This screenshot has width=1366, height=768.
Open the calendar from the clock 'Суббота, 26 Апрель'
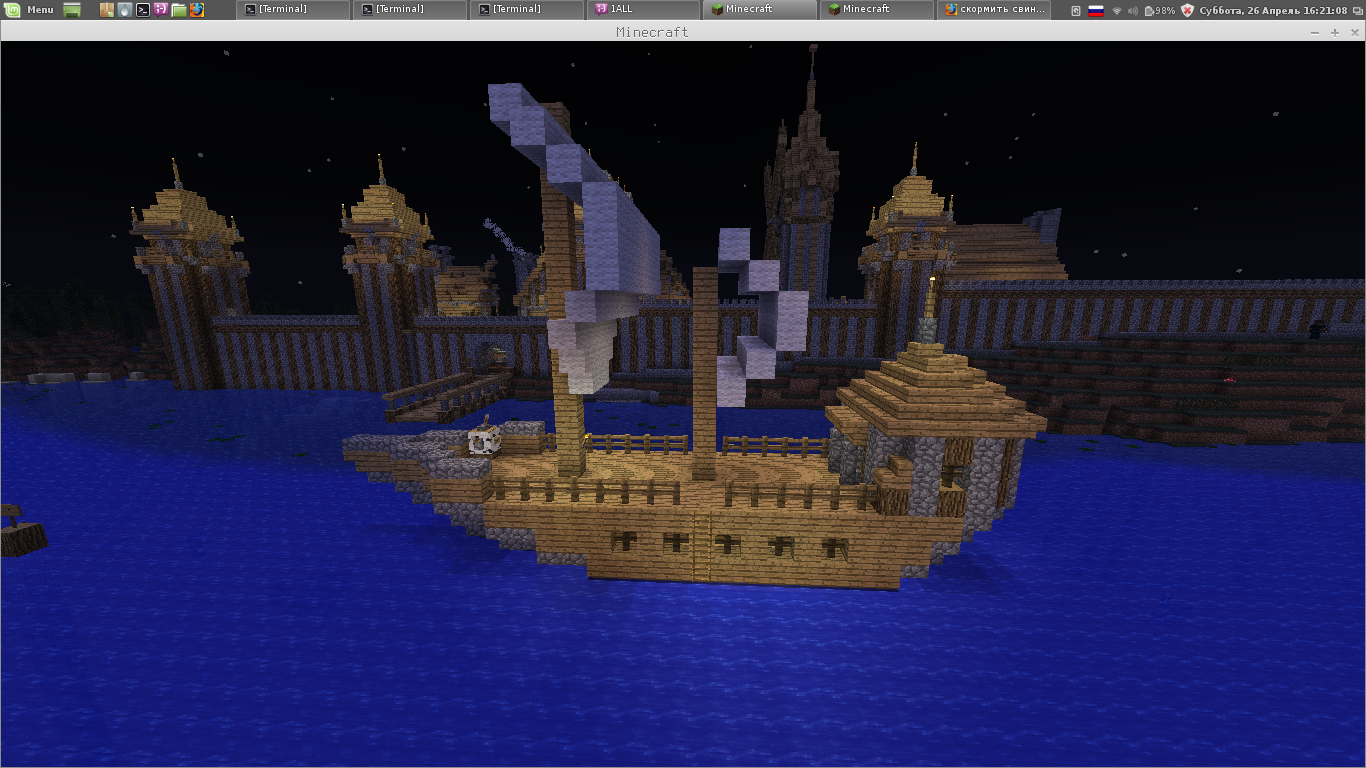[x=1273, y=10]
